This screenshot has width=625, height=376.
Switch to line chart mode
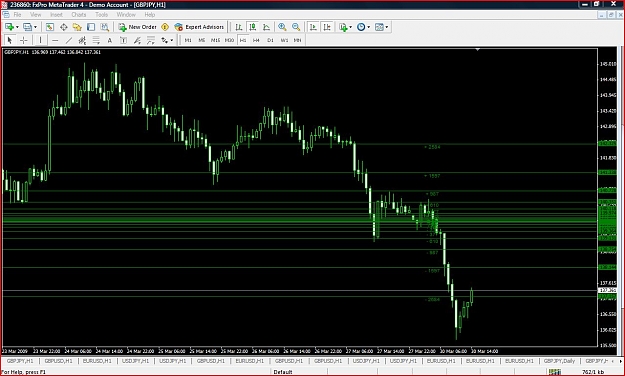coord(266,27)
